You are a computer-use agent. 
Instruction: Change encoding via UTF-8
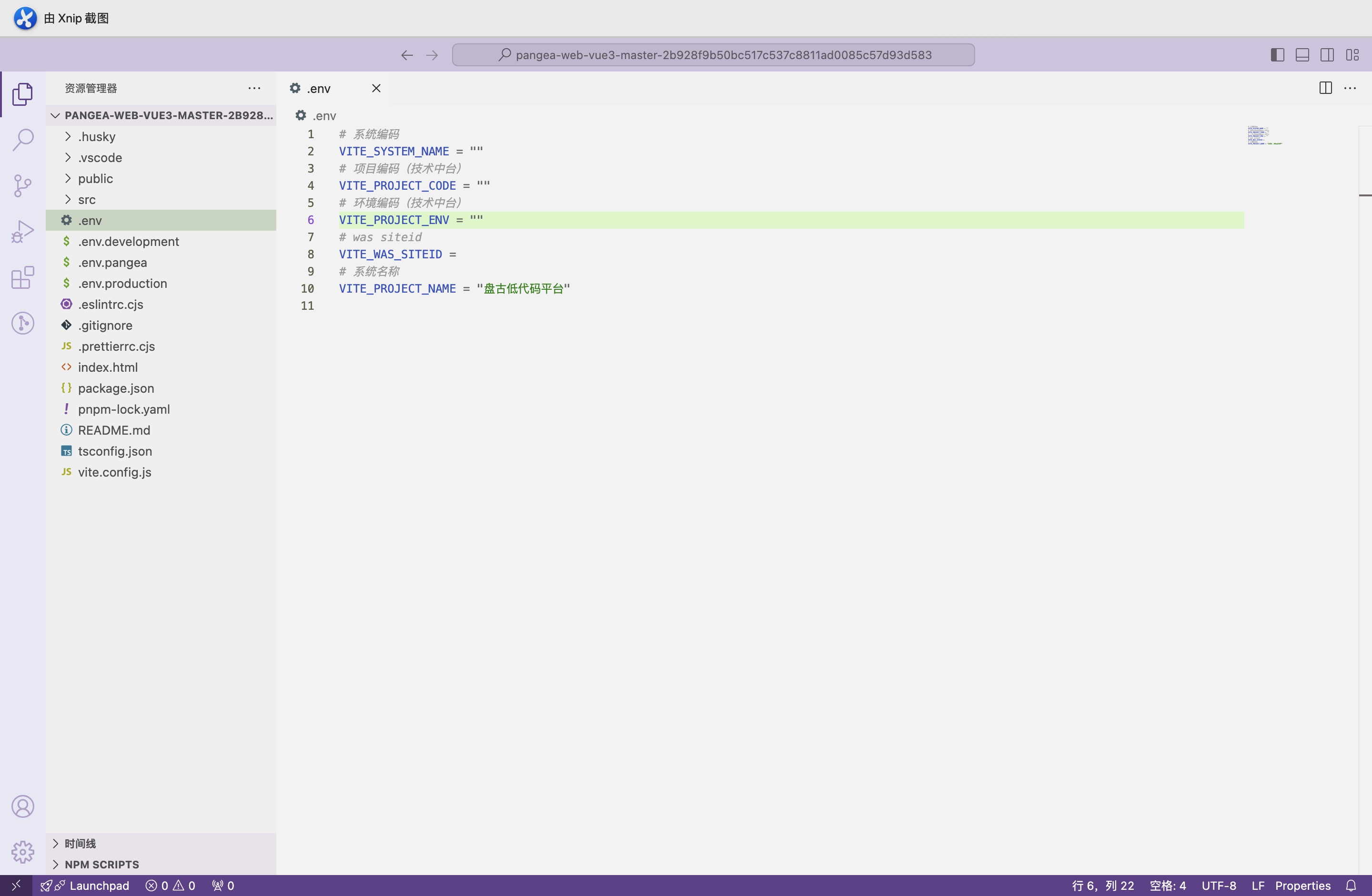point(1219,886)
